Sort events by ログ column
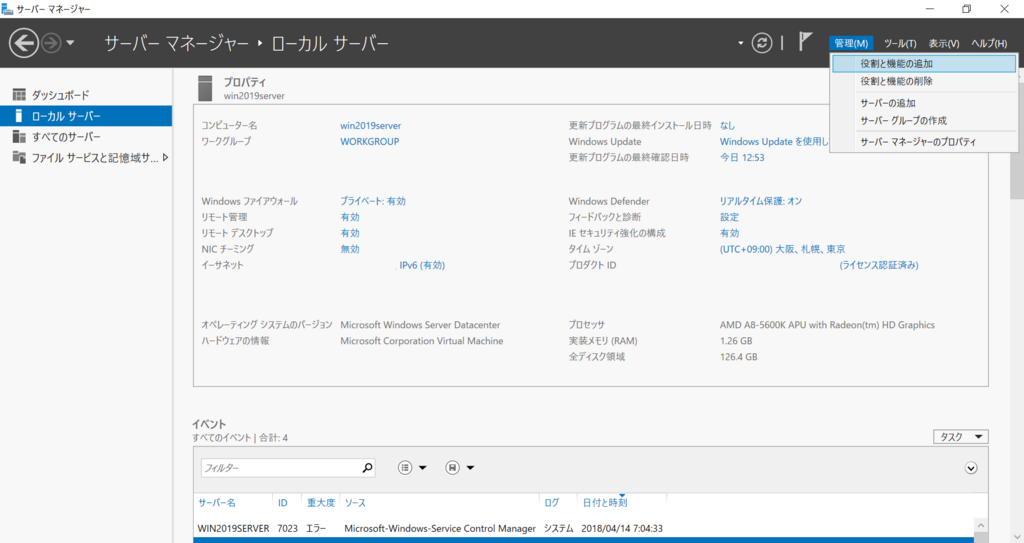 point(552,502)
